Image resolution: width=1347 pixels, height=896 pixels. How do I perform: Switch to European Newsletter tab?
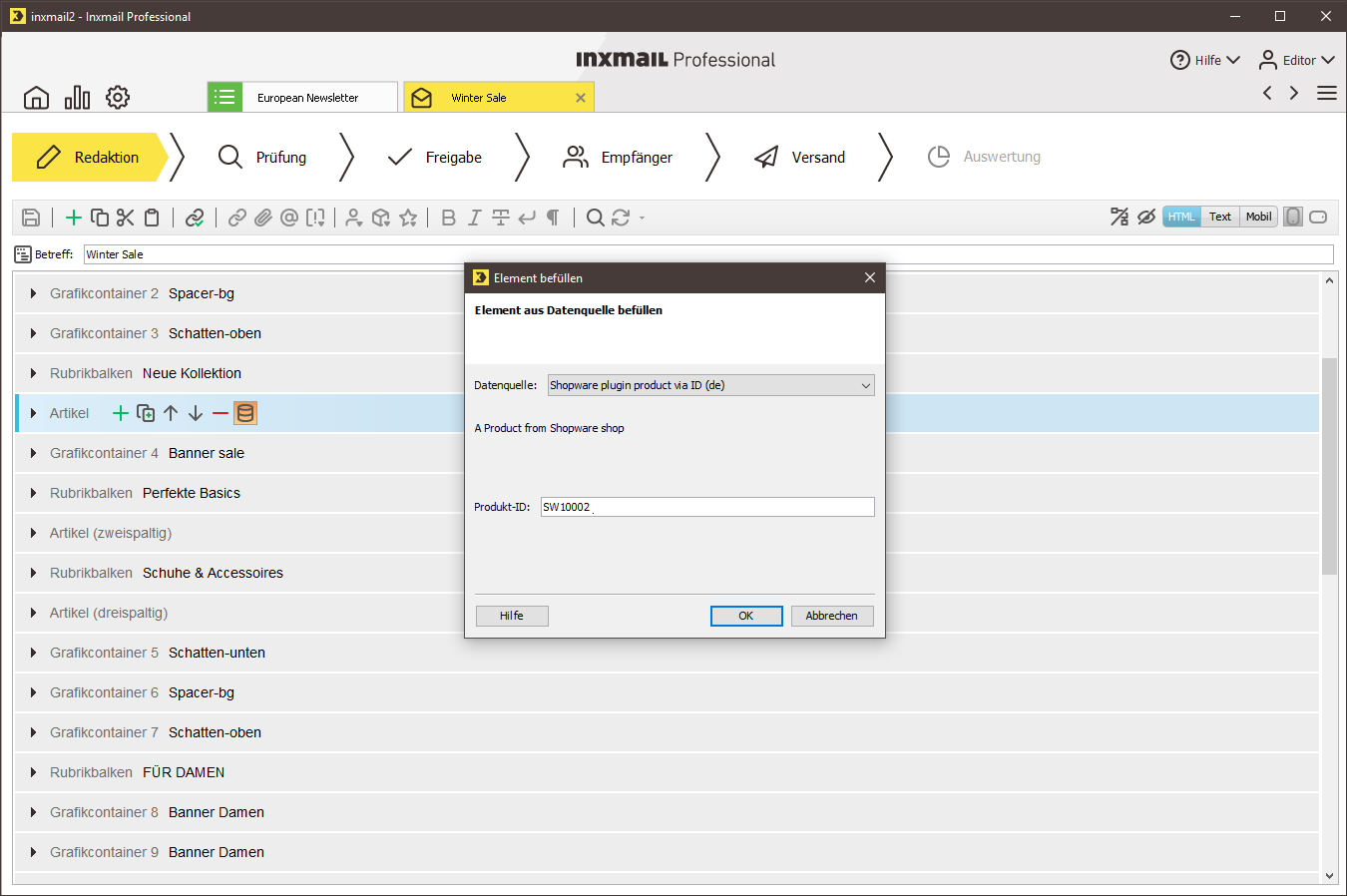tap(302, 97)
